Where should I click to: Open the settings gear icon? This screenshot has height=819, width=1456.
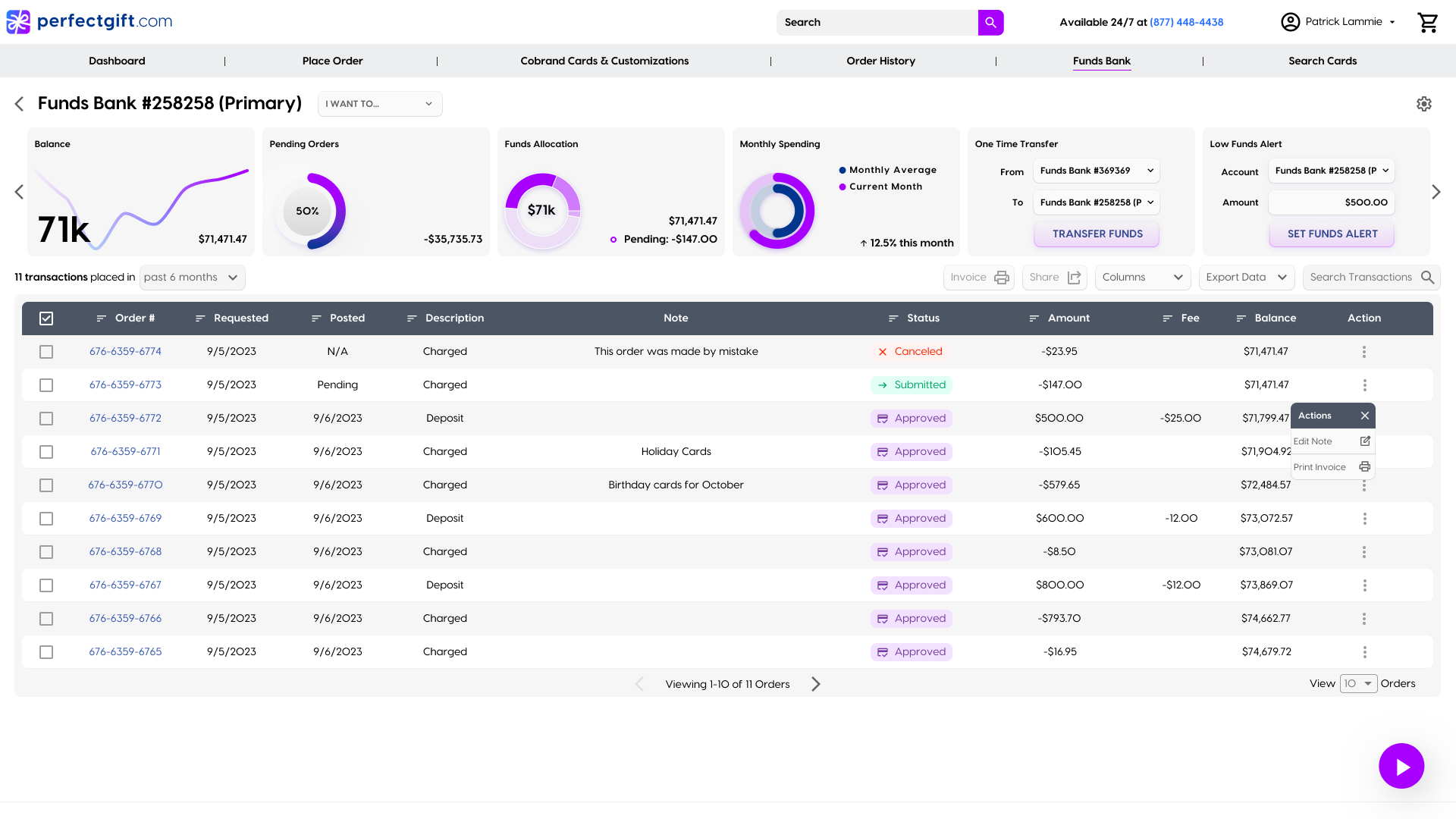click(x=1423, y=104)
